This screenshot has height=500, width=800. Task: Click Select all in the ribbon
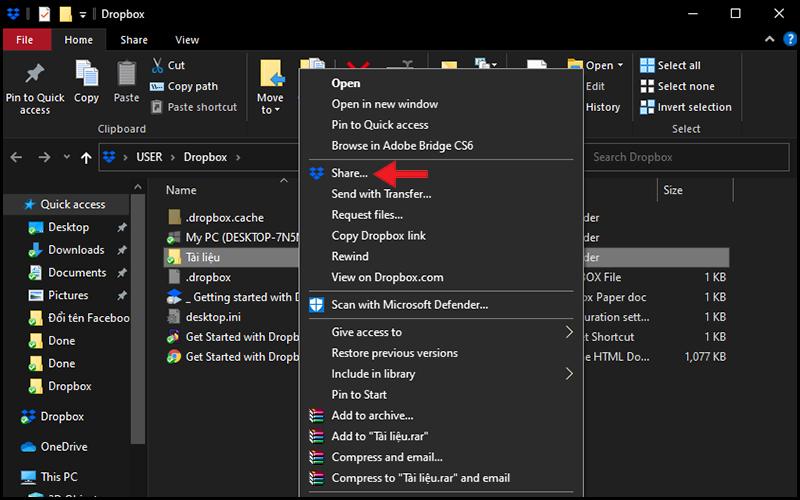pos(670,65)
